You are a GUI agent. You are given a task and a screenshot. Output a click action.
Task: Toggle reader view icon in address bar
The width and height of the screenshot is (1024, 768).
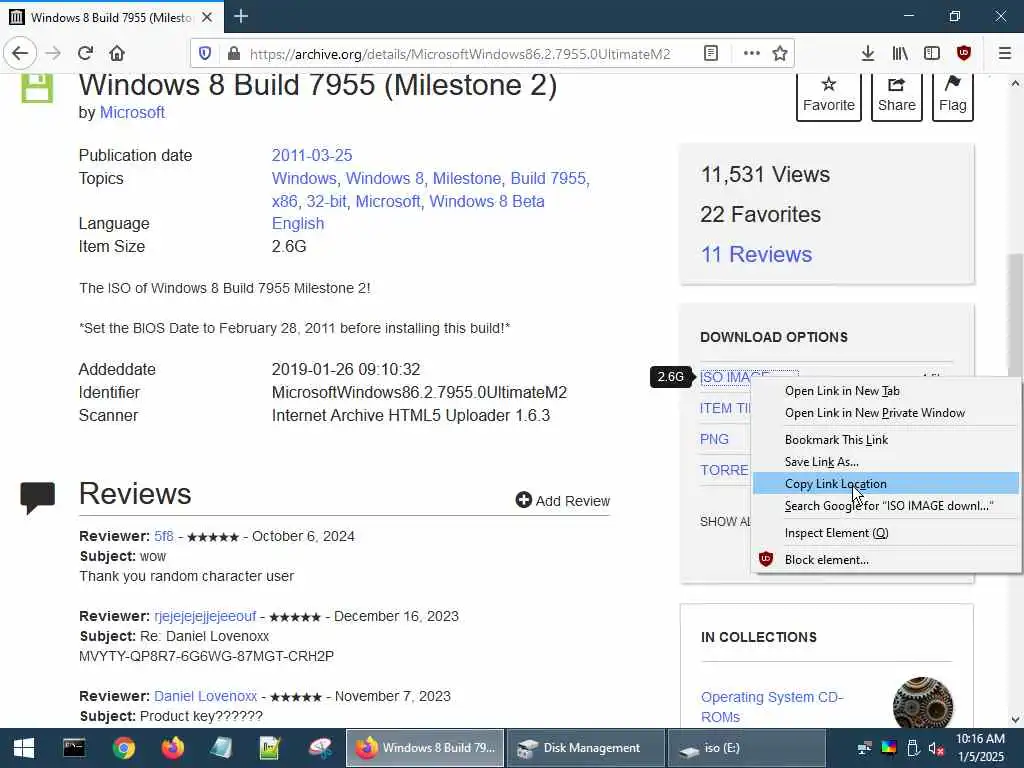click(711, 53)
